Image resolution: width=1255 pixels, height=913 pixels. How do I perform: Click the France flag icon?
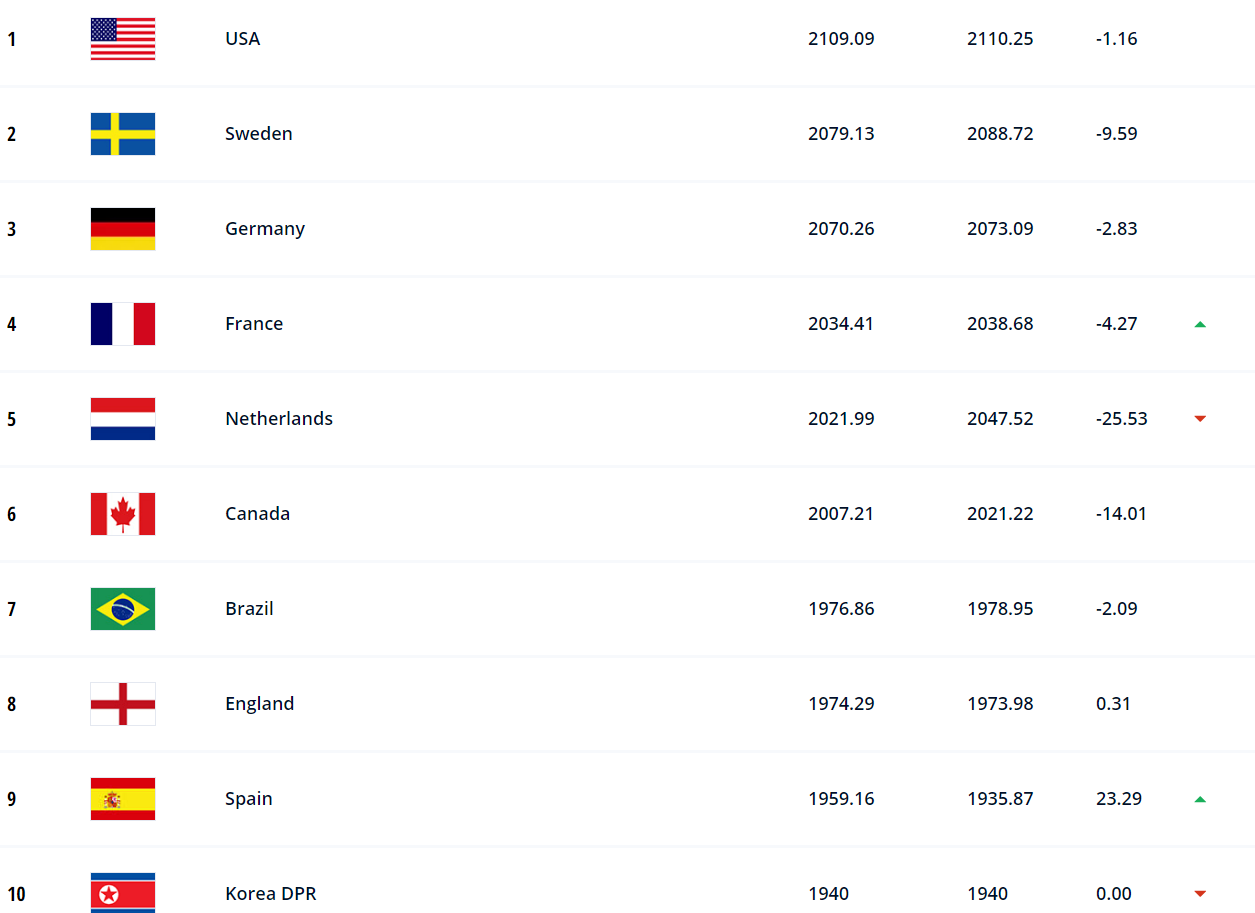pyautogui.click(x=123, y=324)
